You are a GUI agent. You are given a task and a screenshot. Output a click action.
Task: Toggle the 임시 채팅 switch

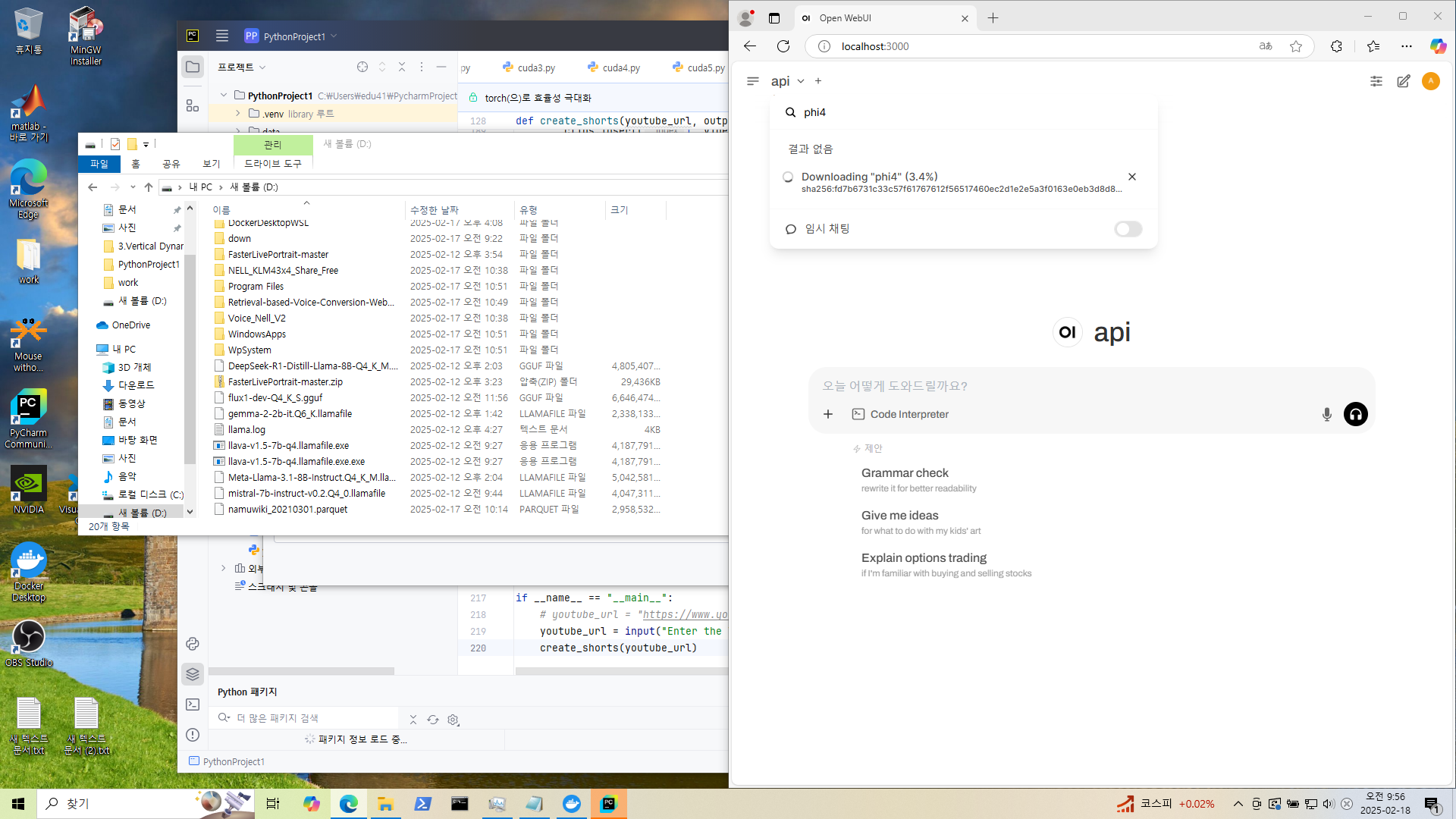pyautogui.click(x=1128, y=229)
